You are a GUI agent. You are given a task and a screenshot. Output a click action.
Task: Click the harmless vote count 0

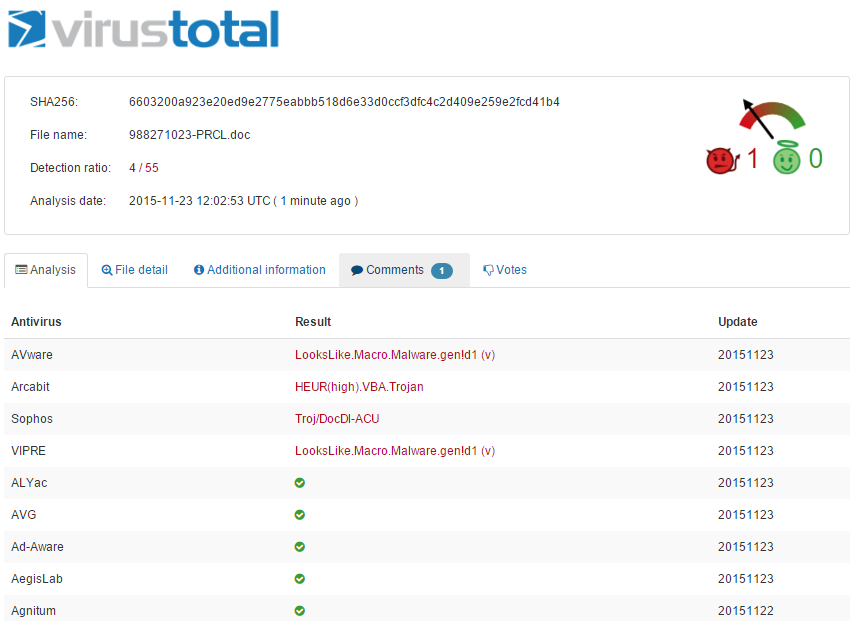click(x=816, y=159)
